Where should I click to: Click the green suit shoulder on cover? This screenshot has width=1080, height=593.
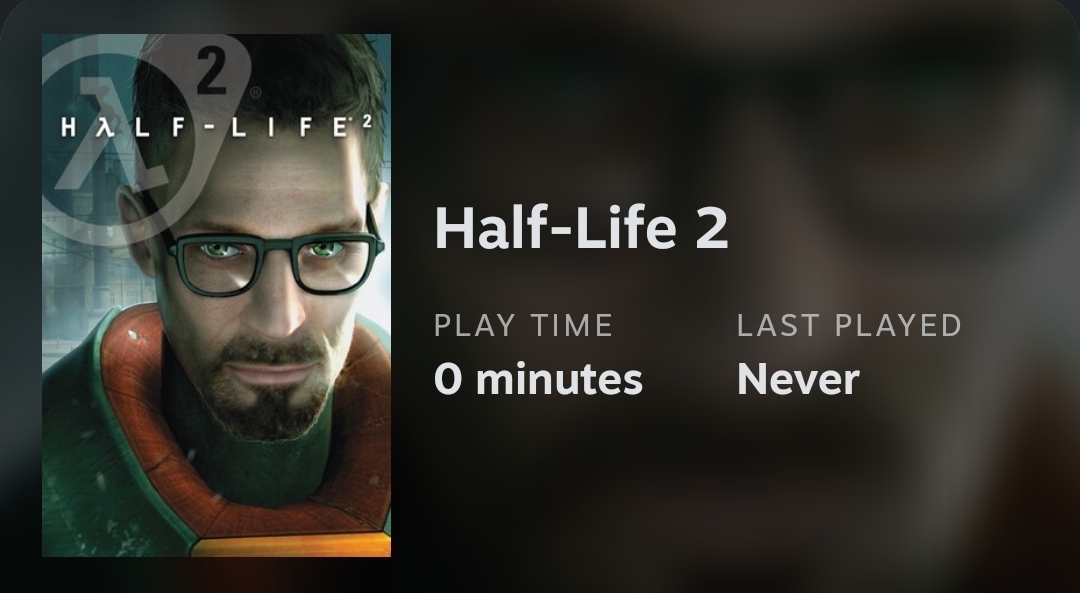coord(80,450)
